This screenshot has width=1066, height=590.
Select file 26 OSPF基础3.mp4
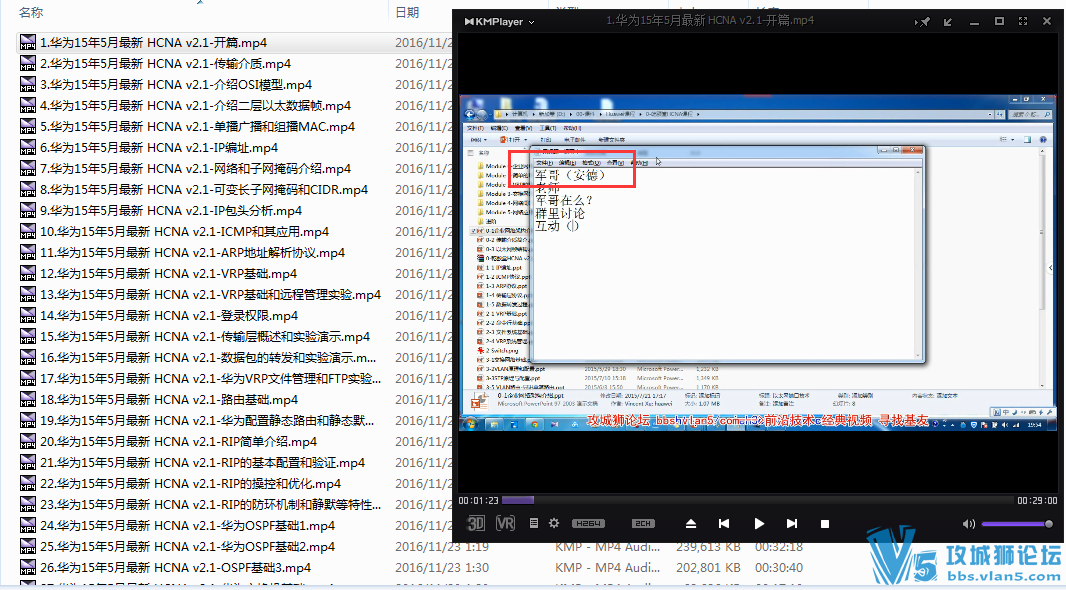coord(175,568)
